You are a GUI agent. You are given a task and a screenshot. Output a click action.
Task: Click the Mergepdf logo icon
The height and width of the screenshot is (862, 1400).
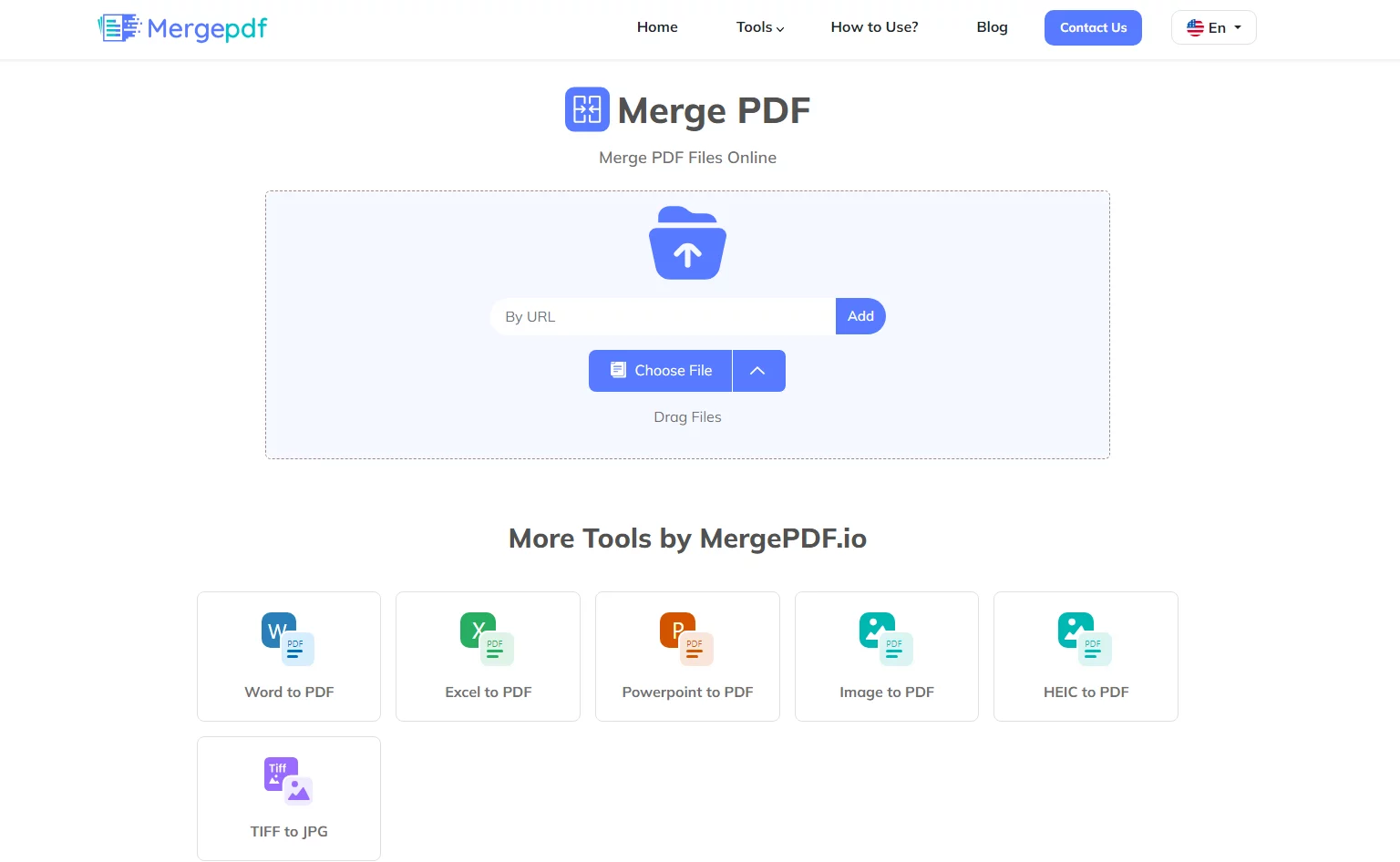tap(117, 27)
